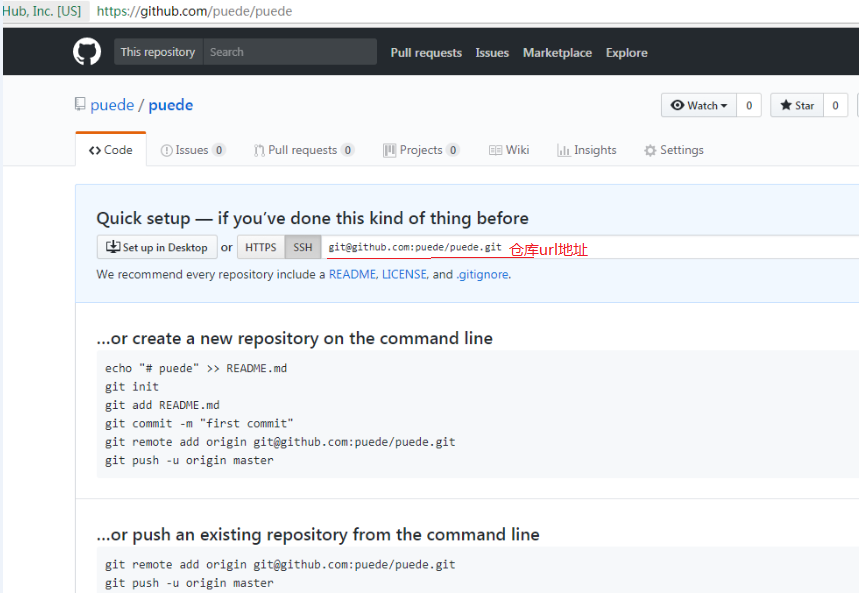The width and height of the screenshot is (864, 593).
Task: Select the git@github.com:puede/puede.git URL field
Action: point(590,247)
